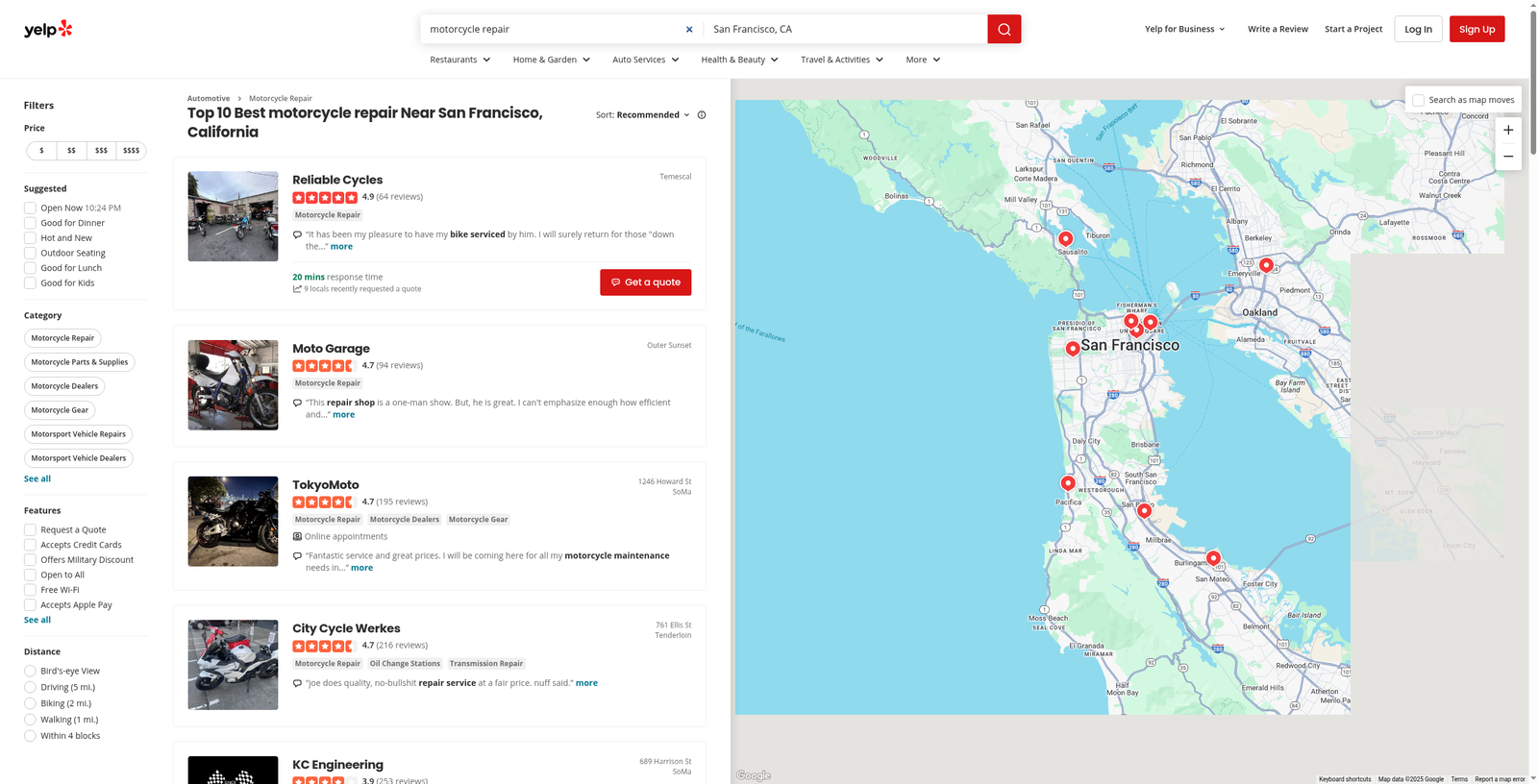Select the $ price filter
1538x784 pixels.
pyautogui.click(x=41, y=151)
